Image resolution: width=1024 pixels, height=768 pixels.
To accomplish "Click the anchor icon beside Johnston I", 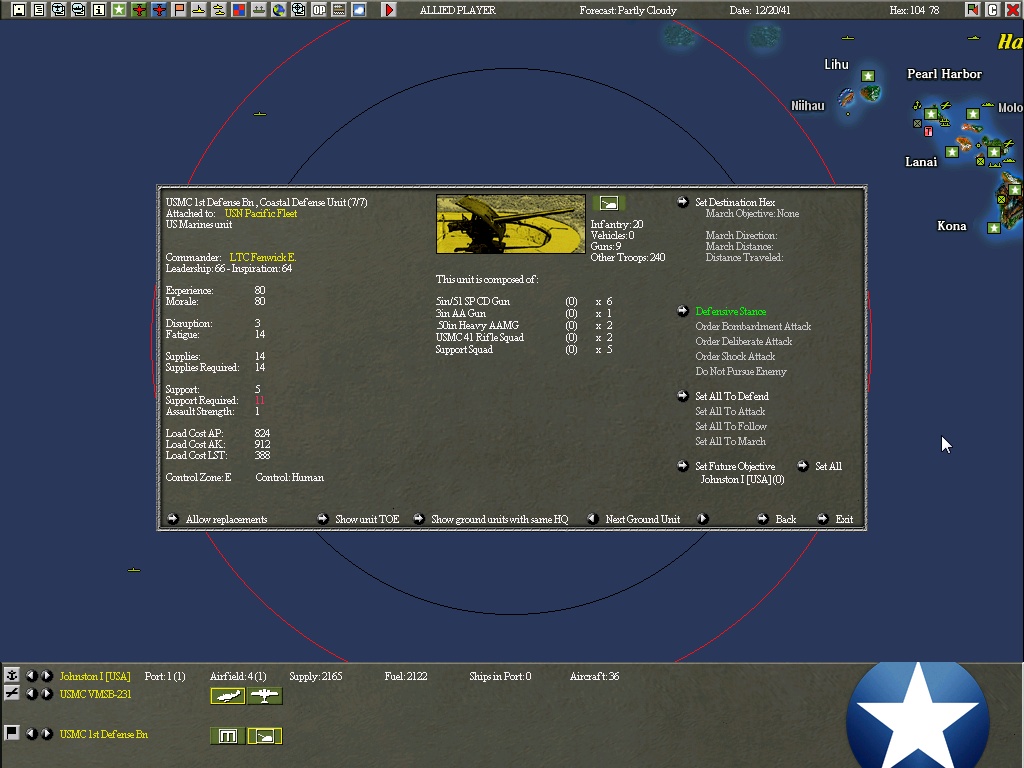I will 11,675.
